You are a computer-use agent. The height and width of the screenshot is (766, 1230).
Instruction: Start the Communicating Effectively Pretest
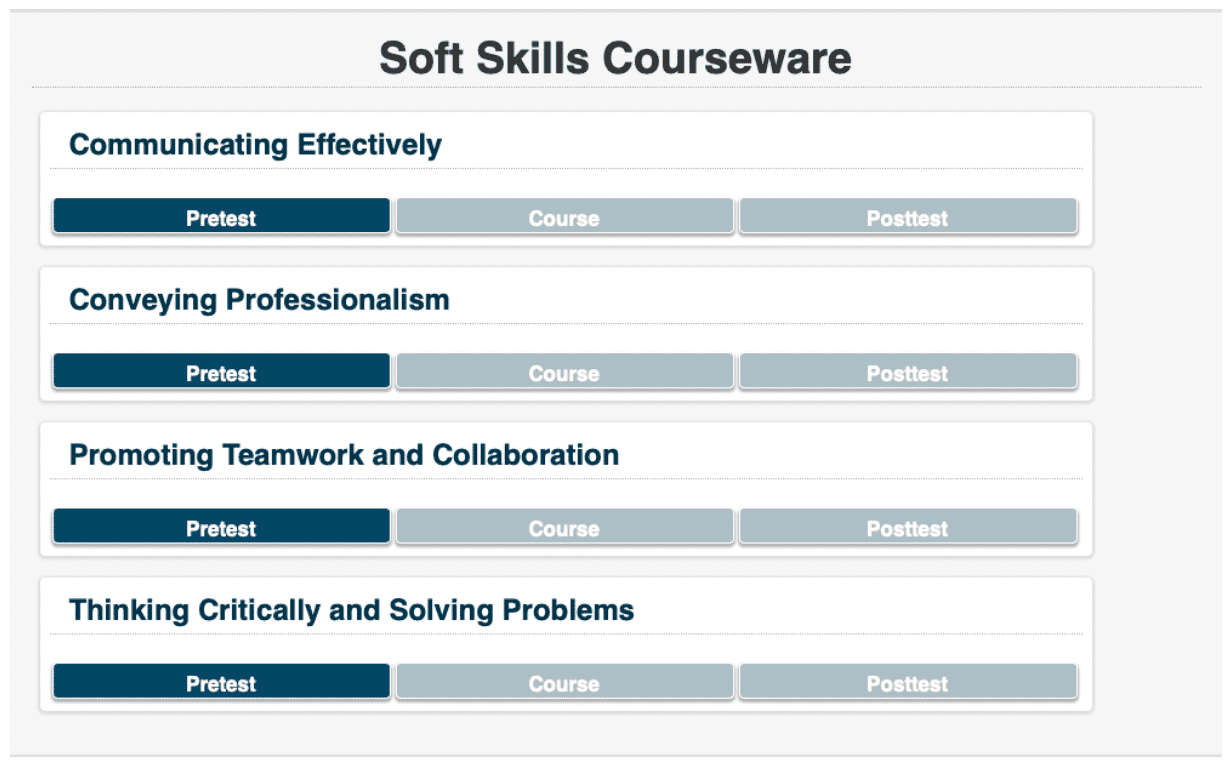click(x=221, y=217)
